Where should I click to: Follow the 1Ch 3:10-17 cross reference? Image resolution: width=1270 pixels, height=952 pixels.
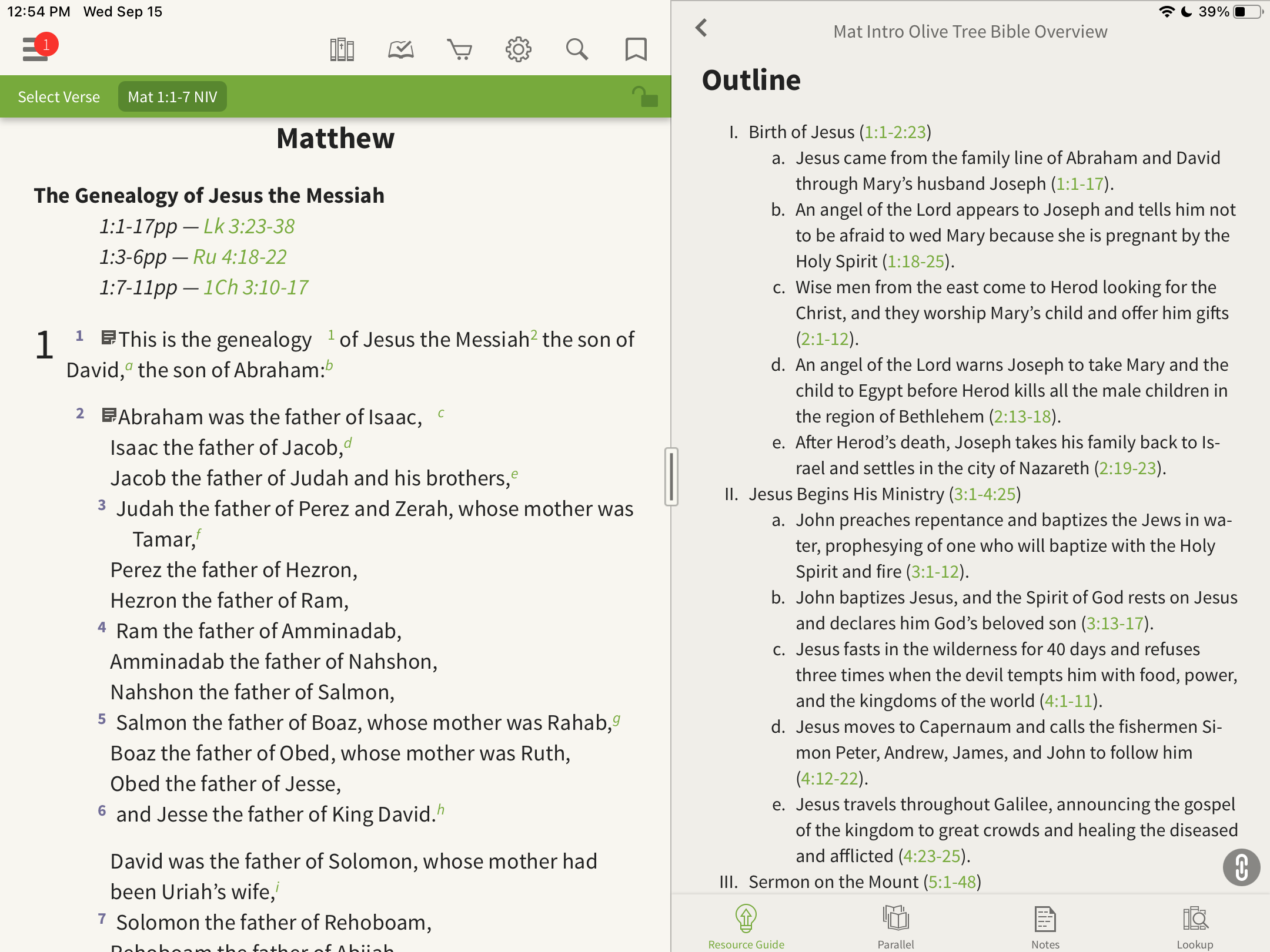tap(256, 287)
